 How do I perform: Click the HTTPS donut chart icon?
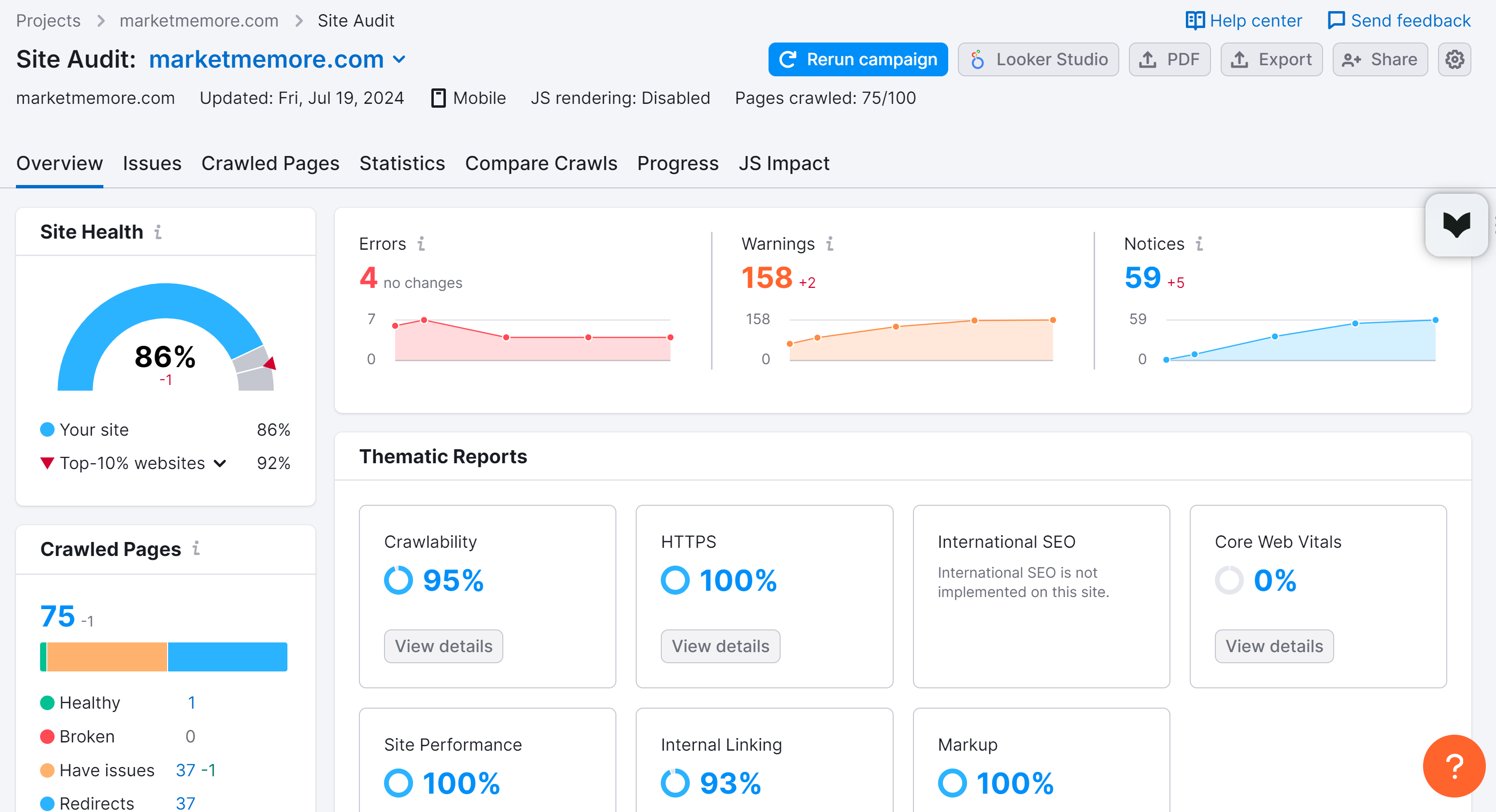click(x=675, y=580)
